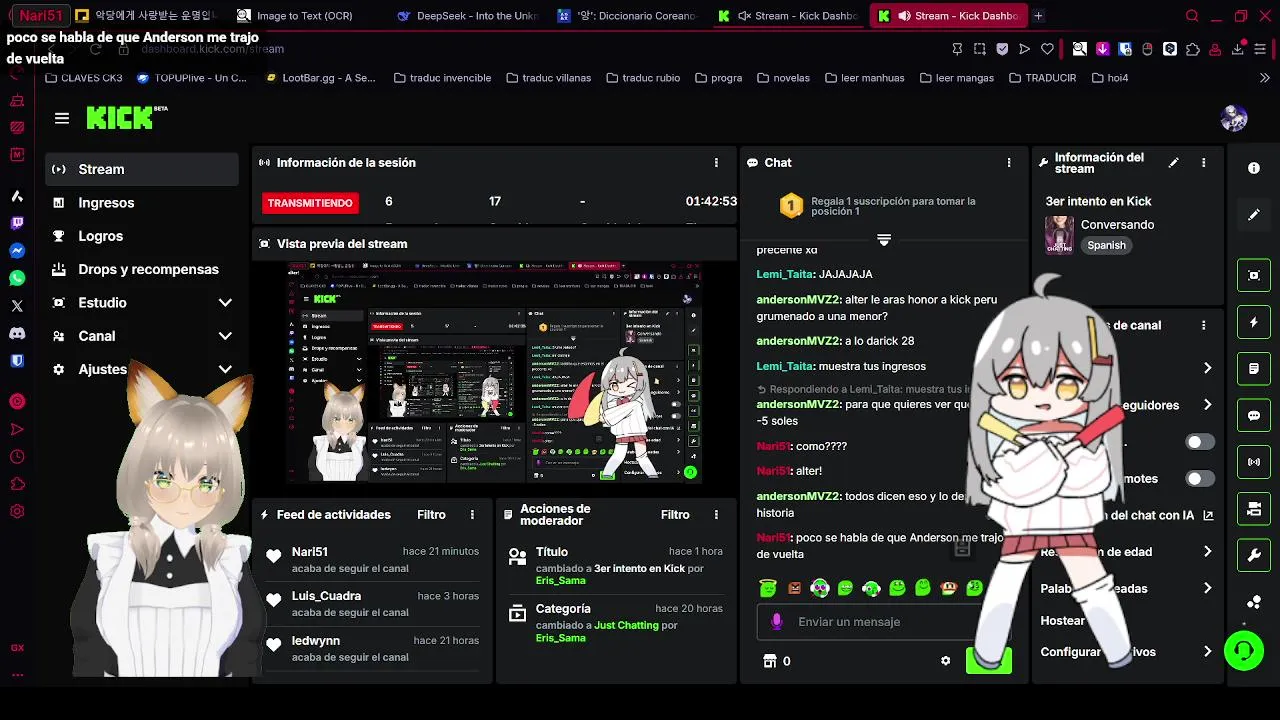Open the hamburger menu beside the Kick logo

pos(62,118)
